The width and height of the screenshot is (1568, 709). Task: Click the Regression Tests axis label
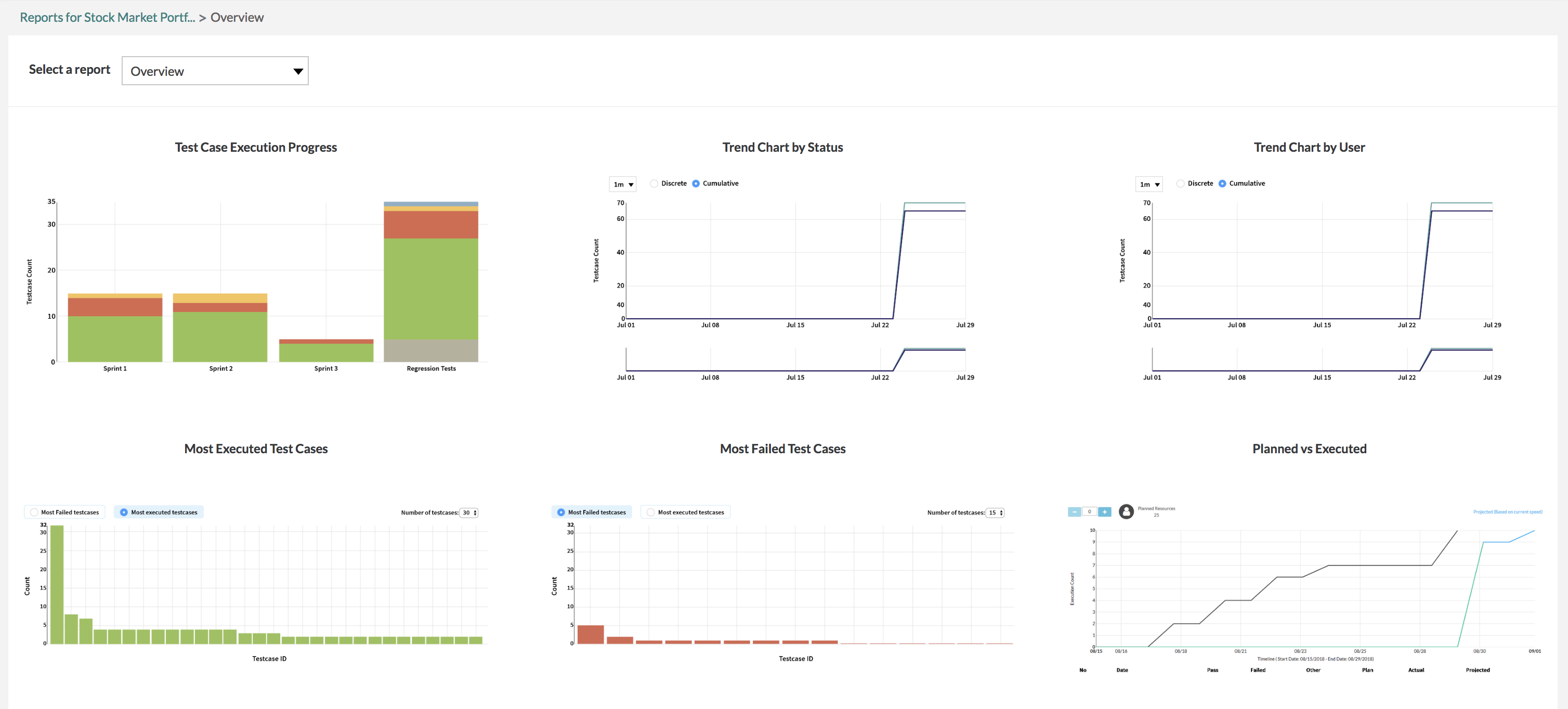tap(431, 368)
